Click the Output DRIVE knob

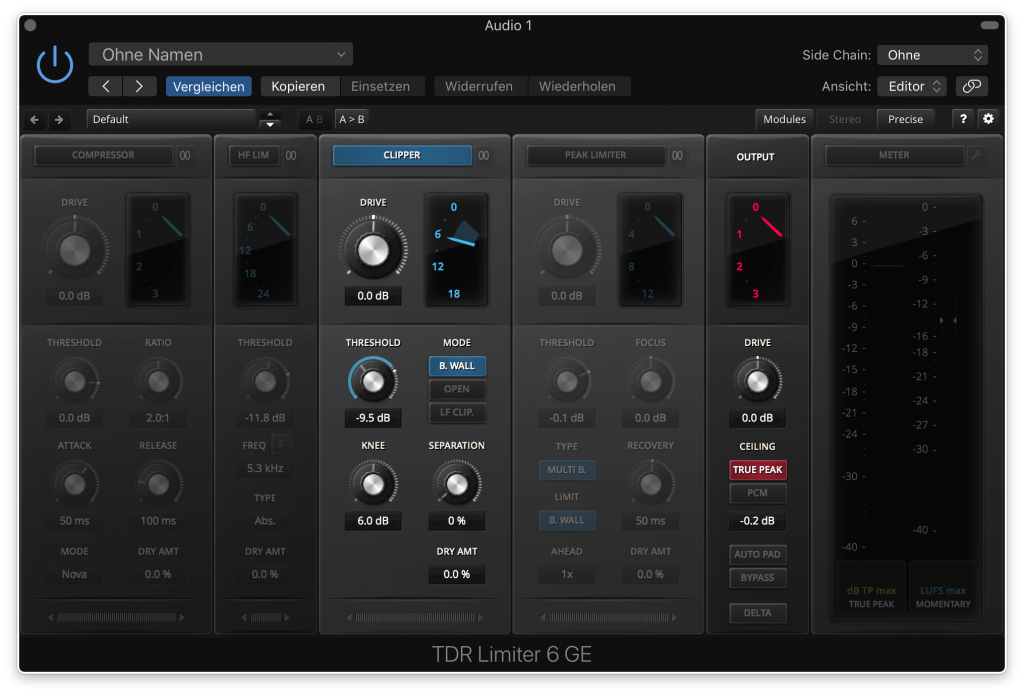click(x=758, y=381)
